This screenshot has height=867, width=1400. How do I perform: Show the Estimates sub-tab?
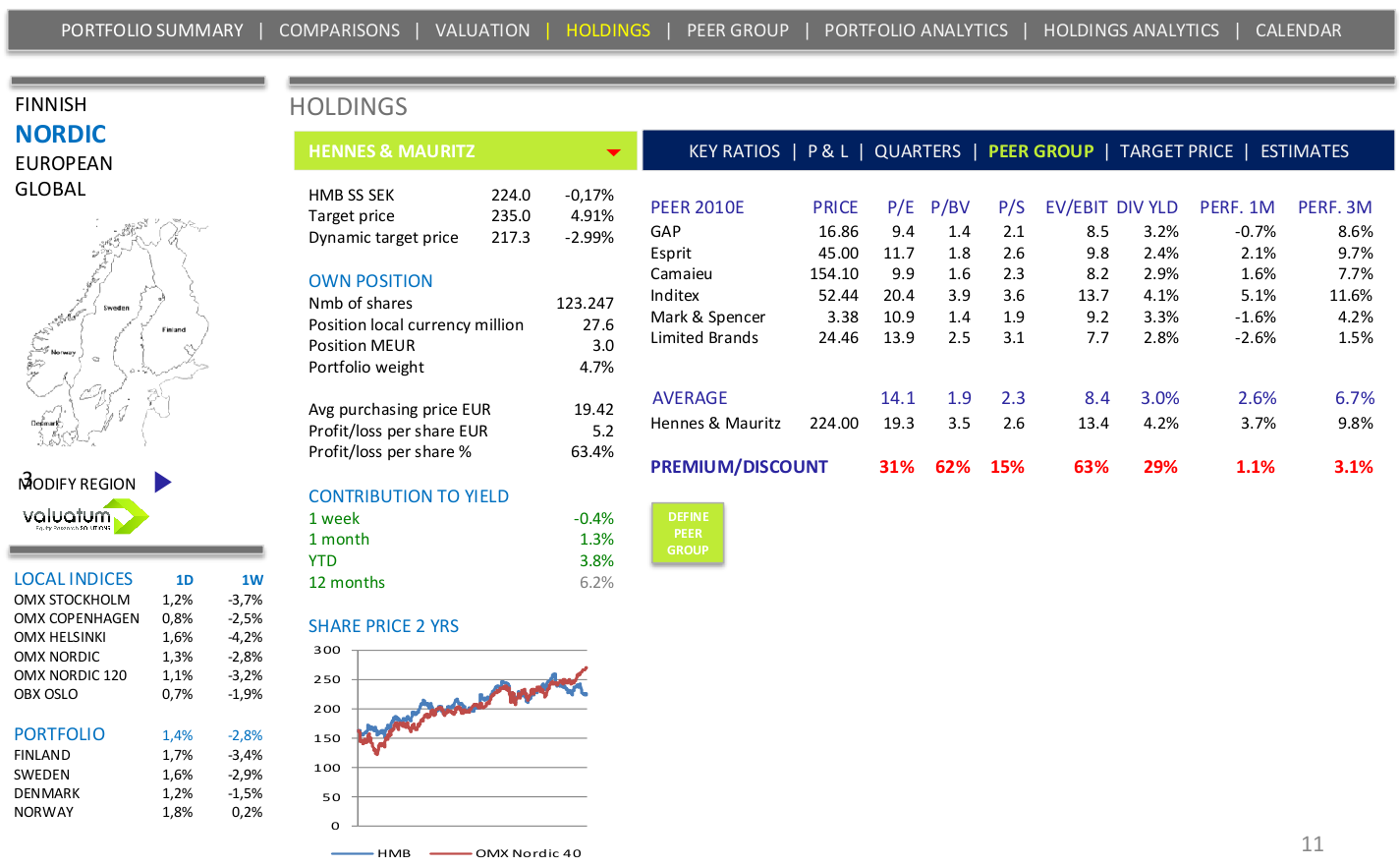pos(1305,151)
